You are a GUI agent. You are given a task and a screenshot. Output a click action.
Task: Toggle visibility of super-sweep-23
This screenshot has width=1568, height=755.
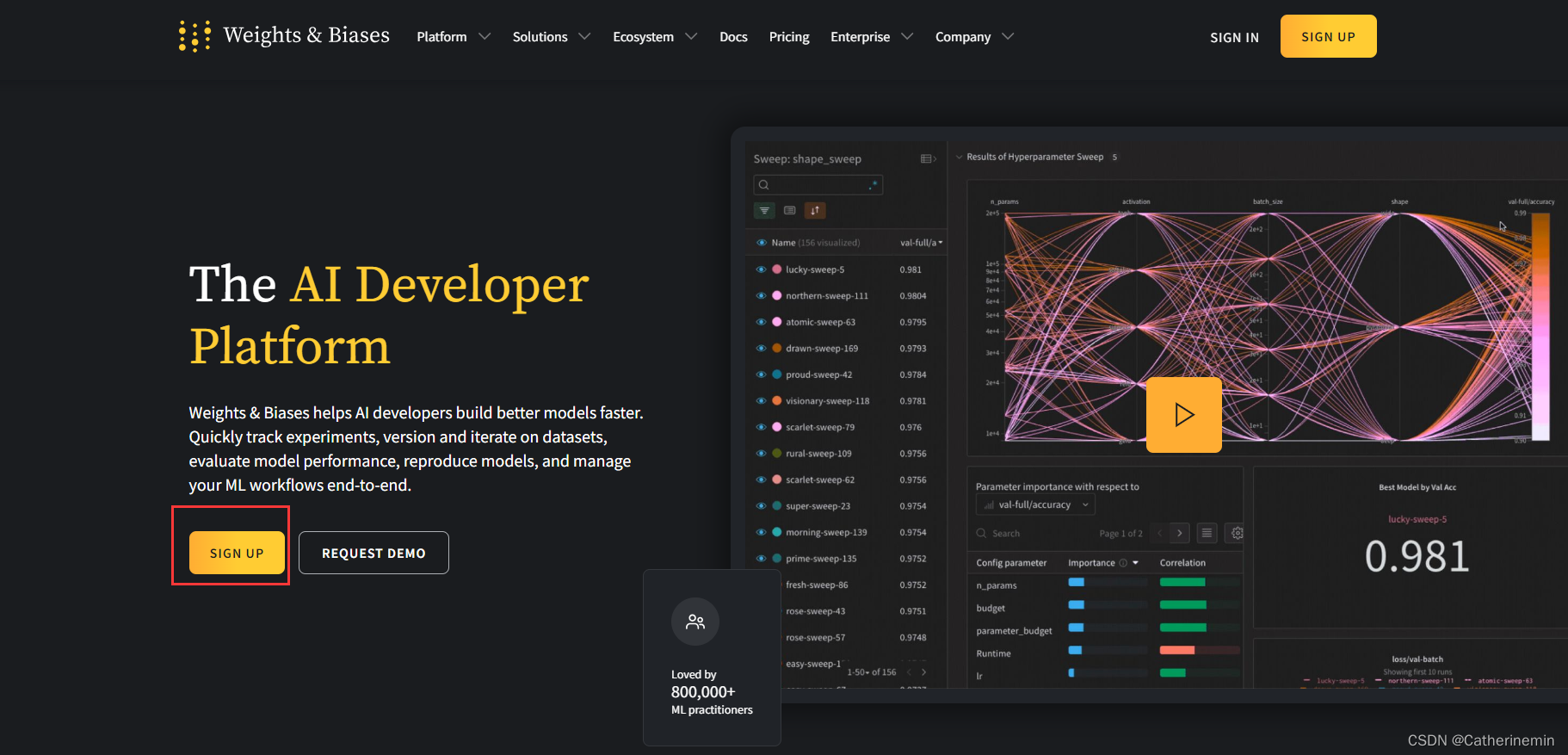coord(761,506)
